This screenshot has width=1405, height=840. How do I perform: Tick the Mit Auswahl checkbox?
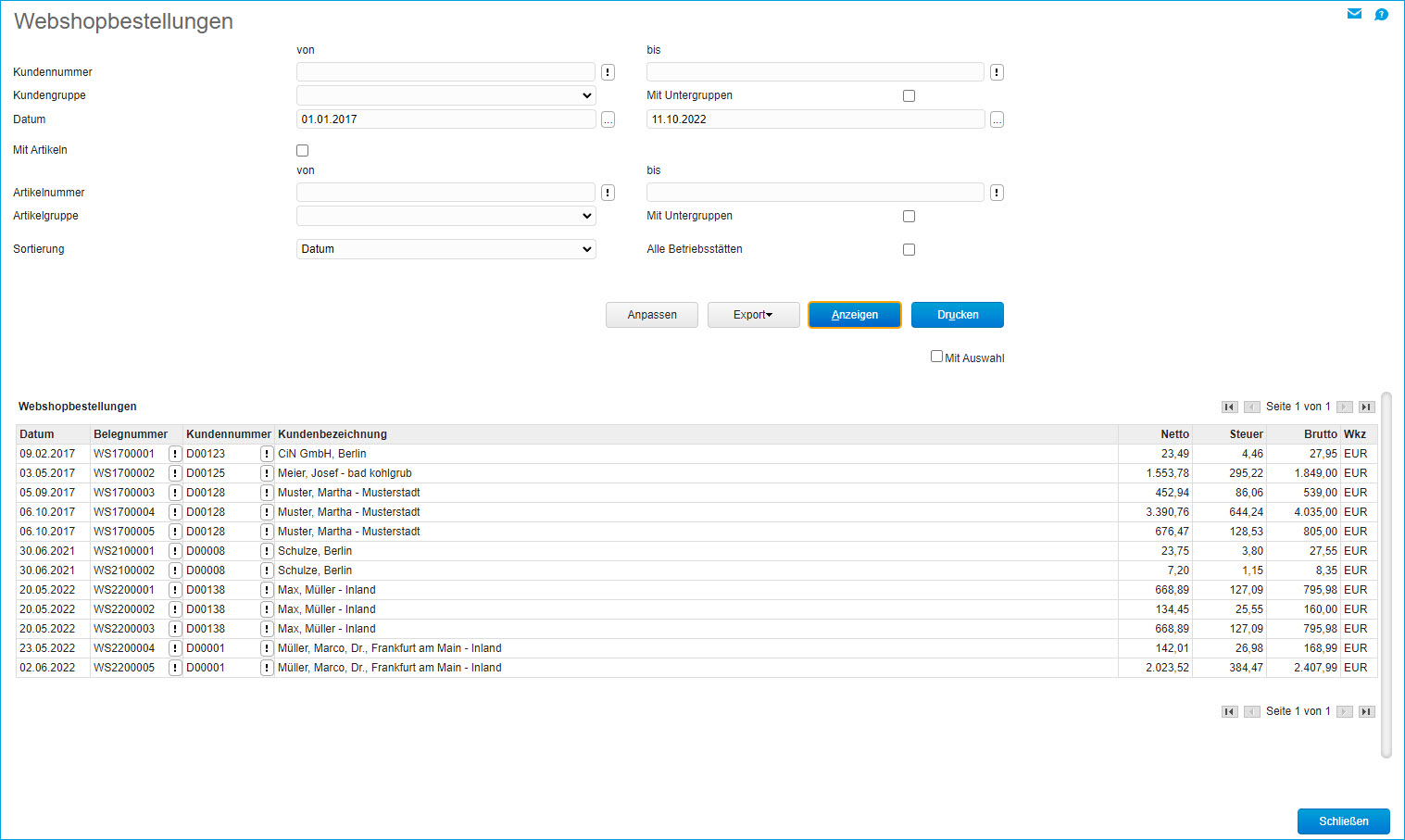coord(936,357)
